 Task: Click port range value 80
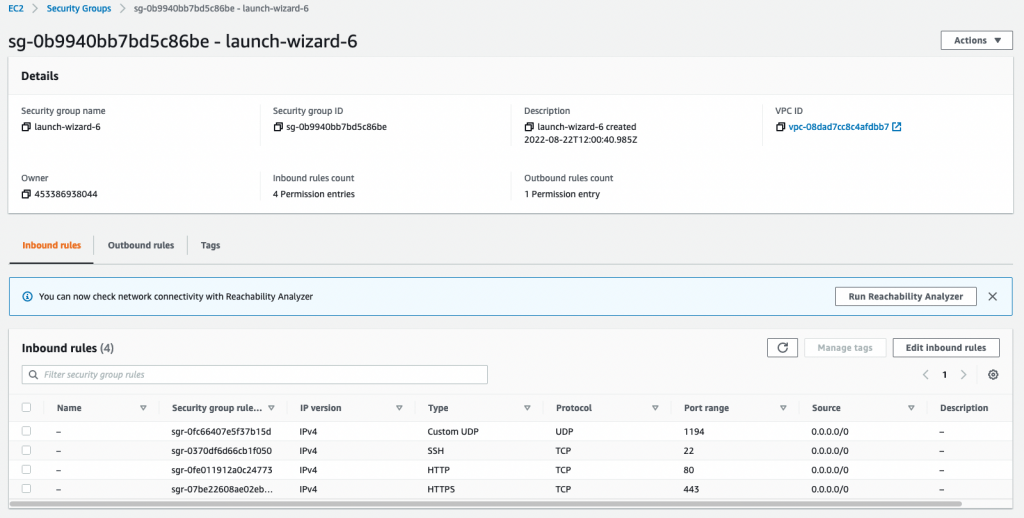click(689, 470)
